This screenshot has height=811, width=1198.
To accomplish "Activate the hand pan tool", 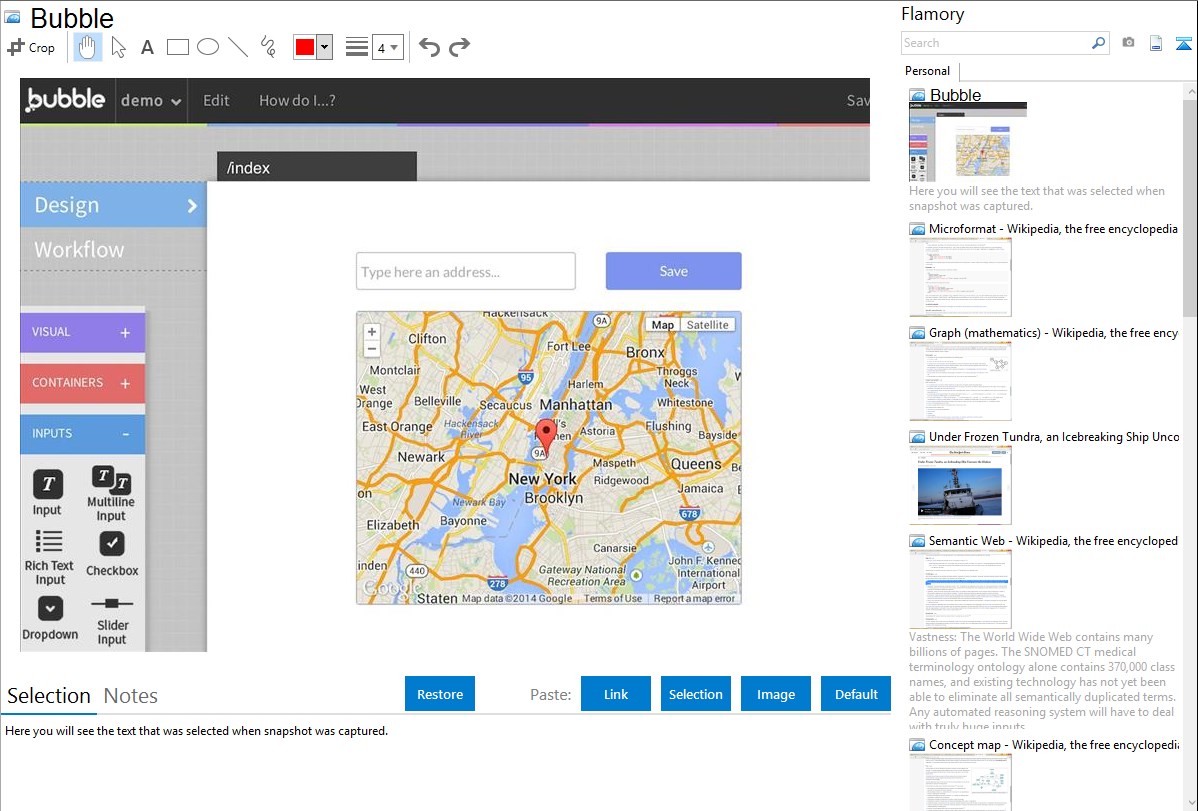I will click(88, 47).
